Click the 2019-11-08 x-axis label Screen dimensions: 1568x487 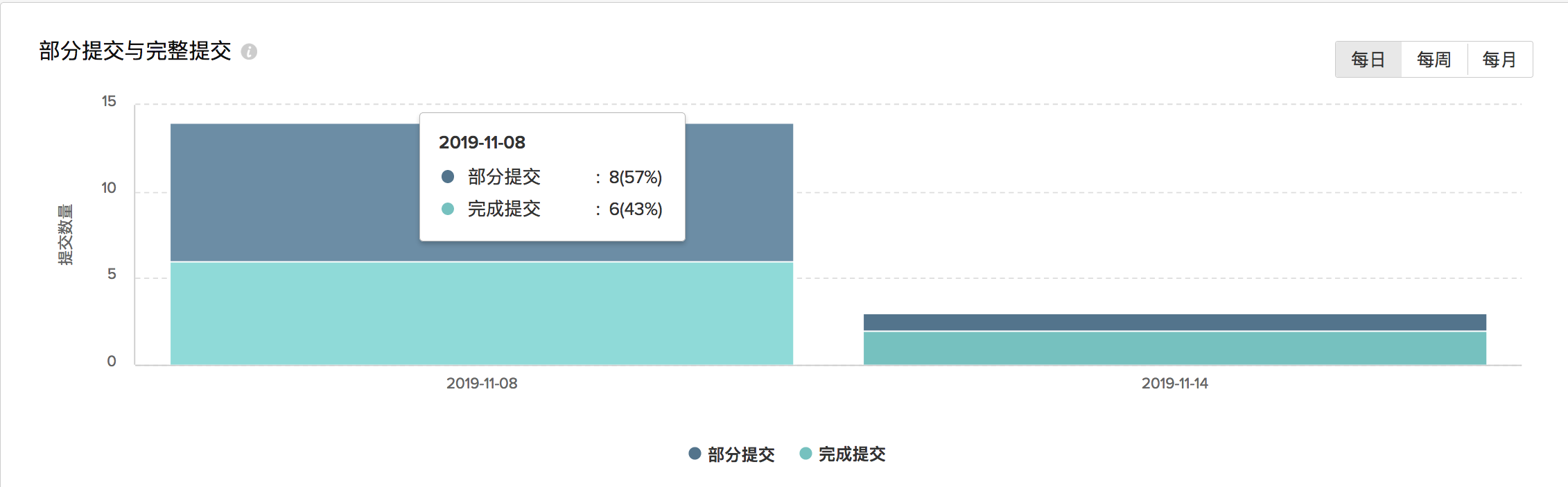pyautogui.click(x=482, y=383)
